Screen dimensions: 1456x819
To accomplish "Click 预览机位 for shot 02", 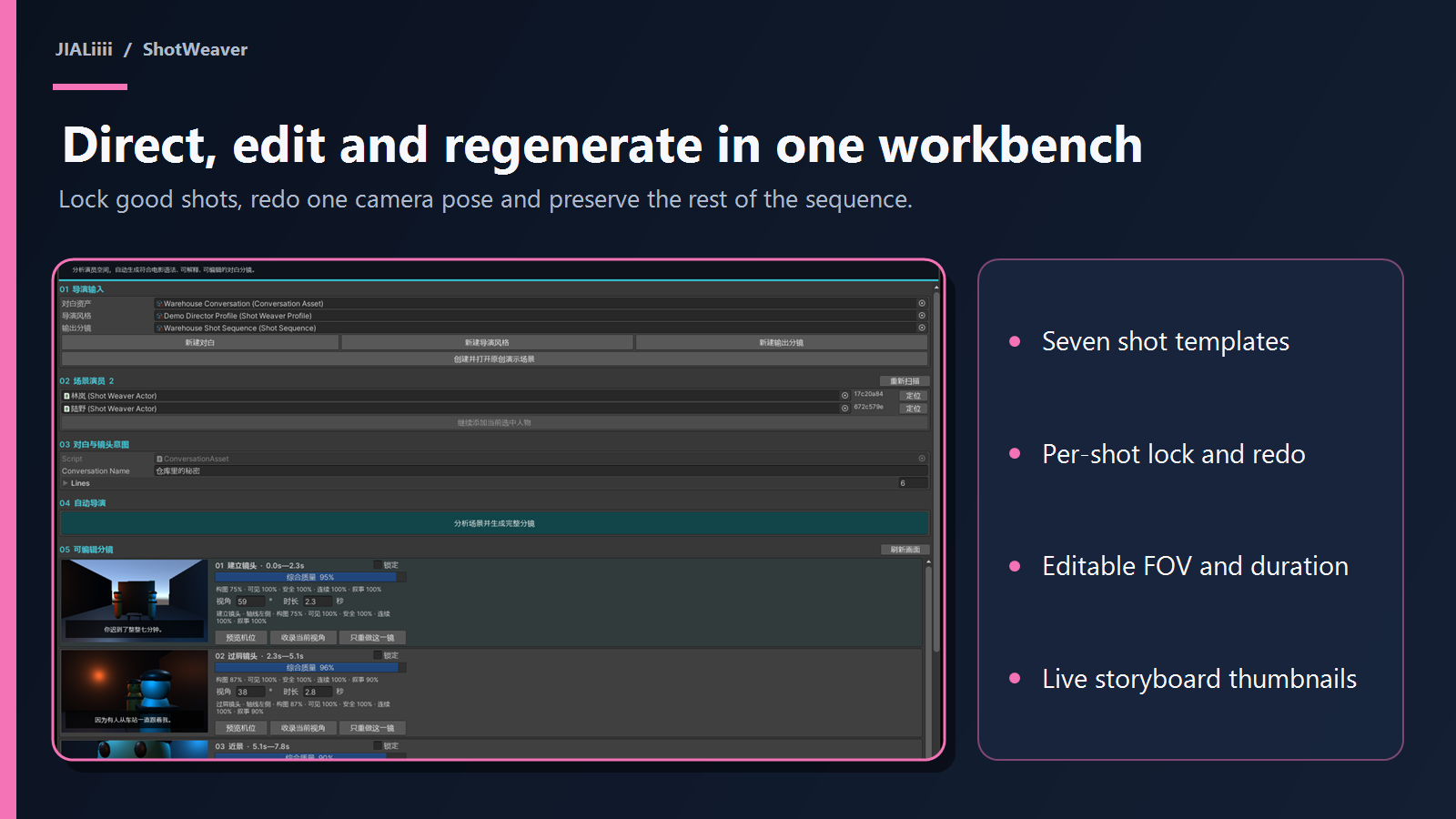I will pos(241,728).
